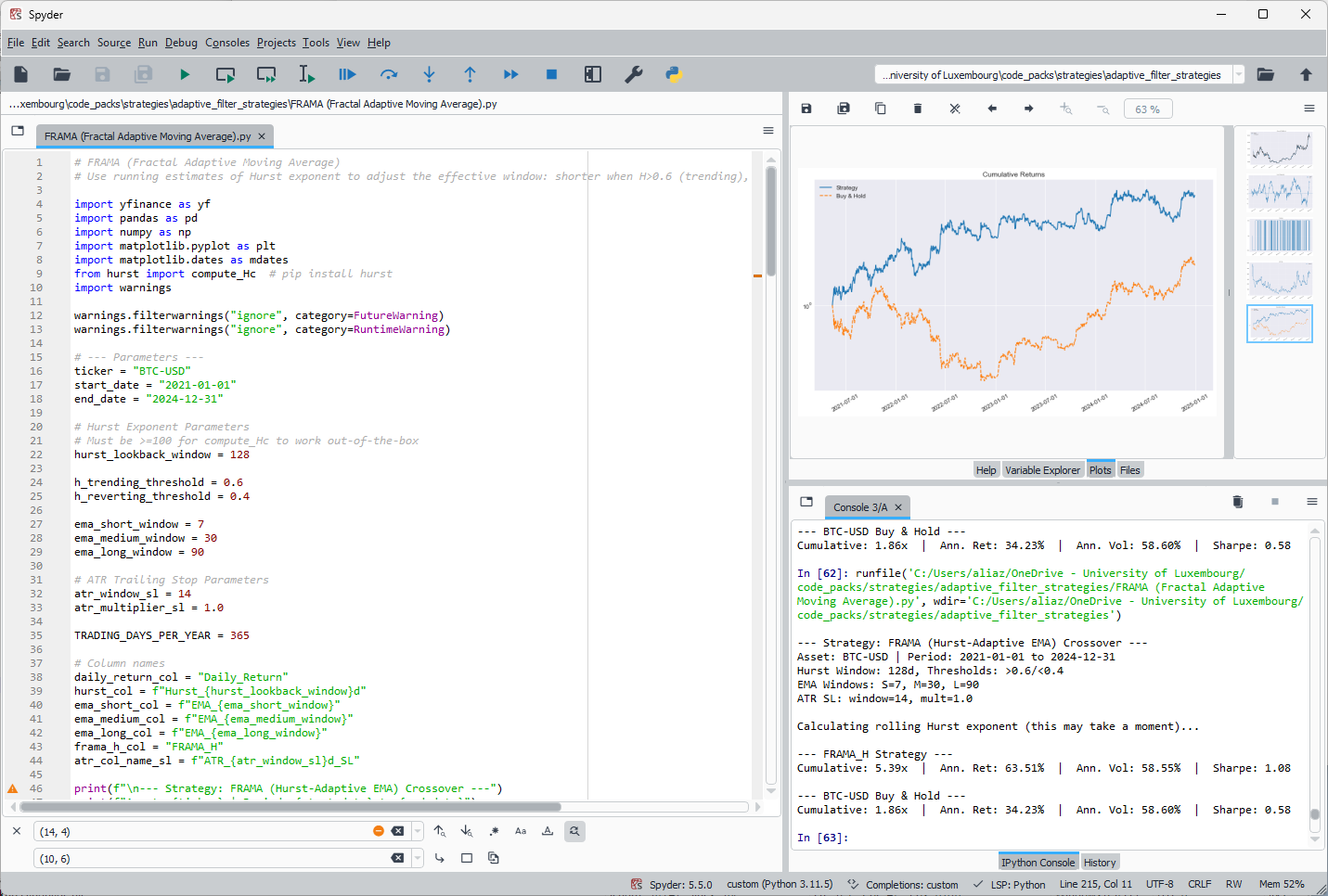
Task: Copy plot to clipboard icon
Action: pyautogui.click(x=881, y=109)
